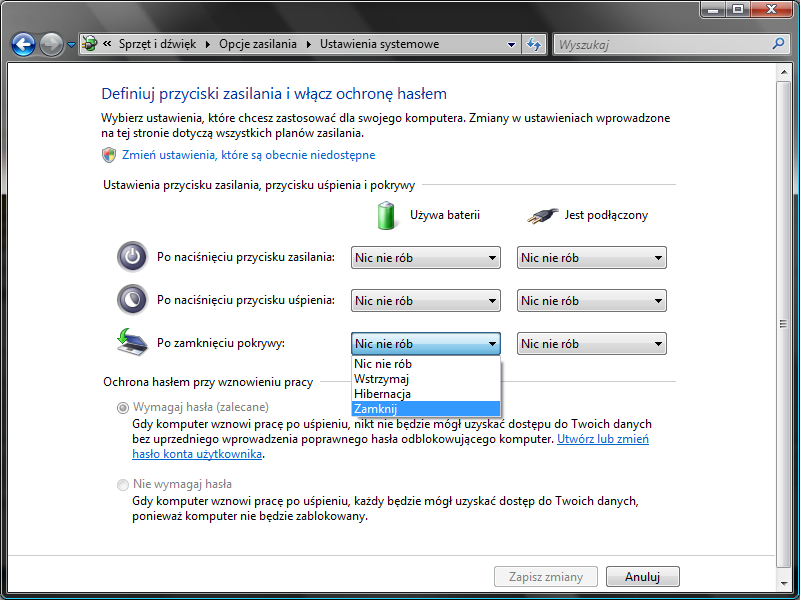The width and height of the screenshot is (800, 600).
Task: Select 'Wymagaj hasła (zalecane)' radio button
Action: tap(122, 408)
